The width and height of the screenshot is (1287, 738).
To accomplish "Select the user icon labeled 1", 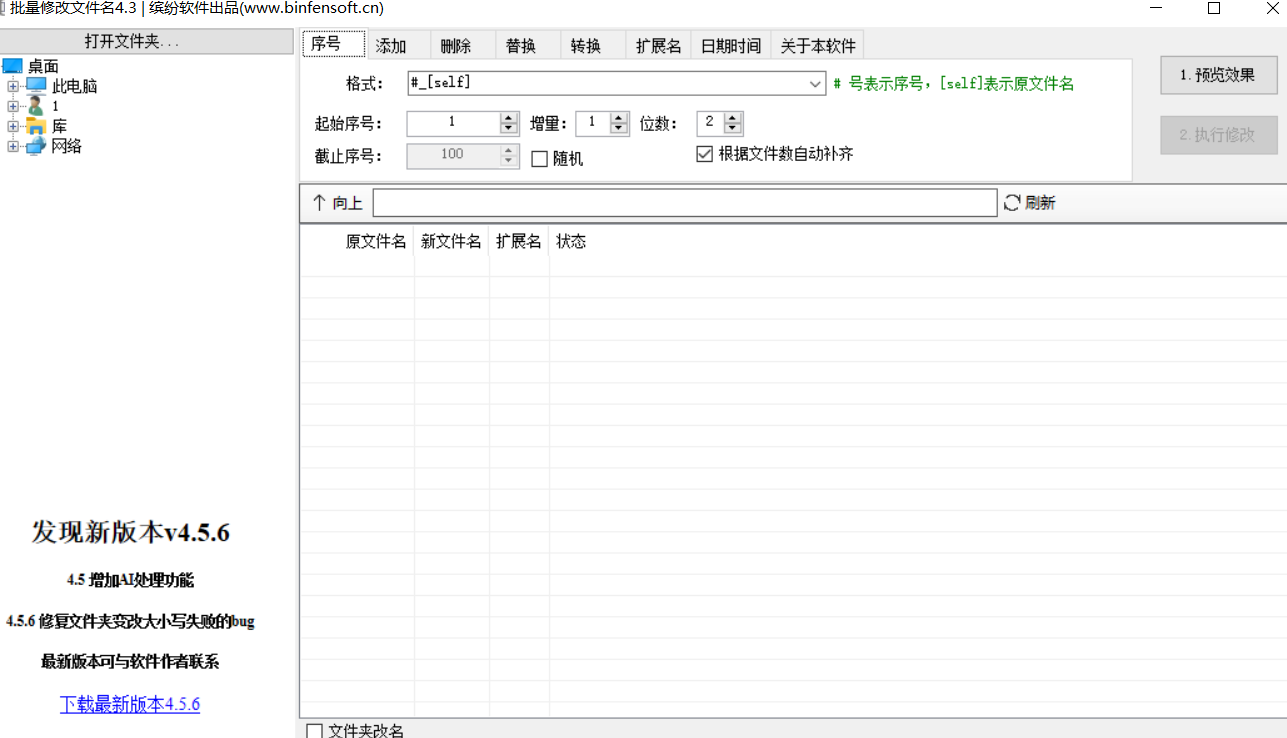I will (36, 105).
